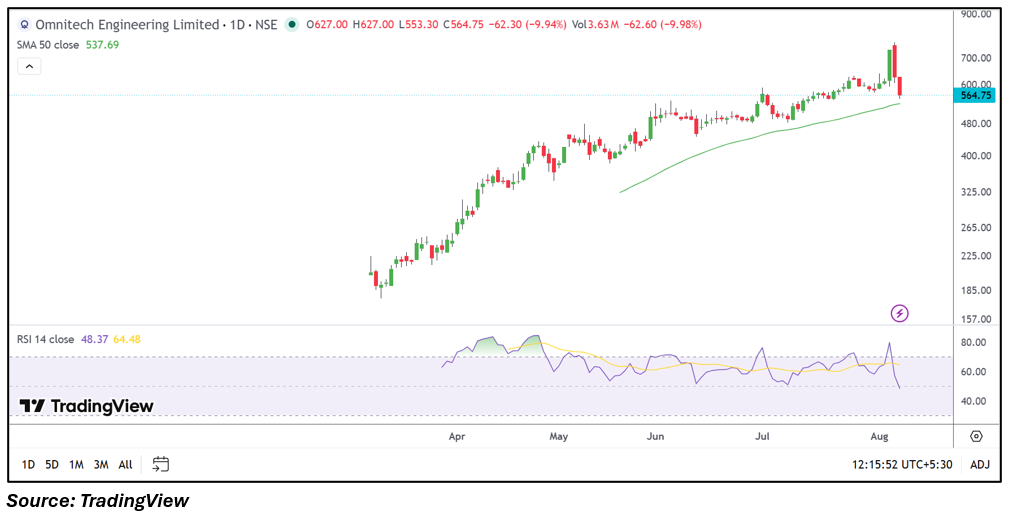Click the Aug date axis label

click(x=881, y=437)
